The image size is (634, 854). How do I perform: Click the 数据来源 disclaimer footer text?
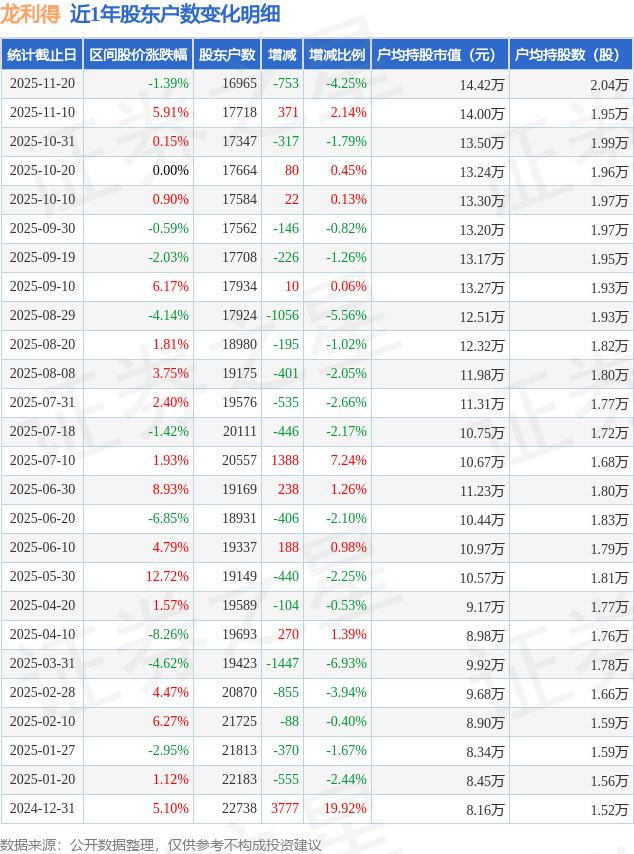point(161,845)
